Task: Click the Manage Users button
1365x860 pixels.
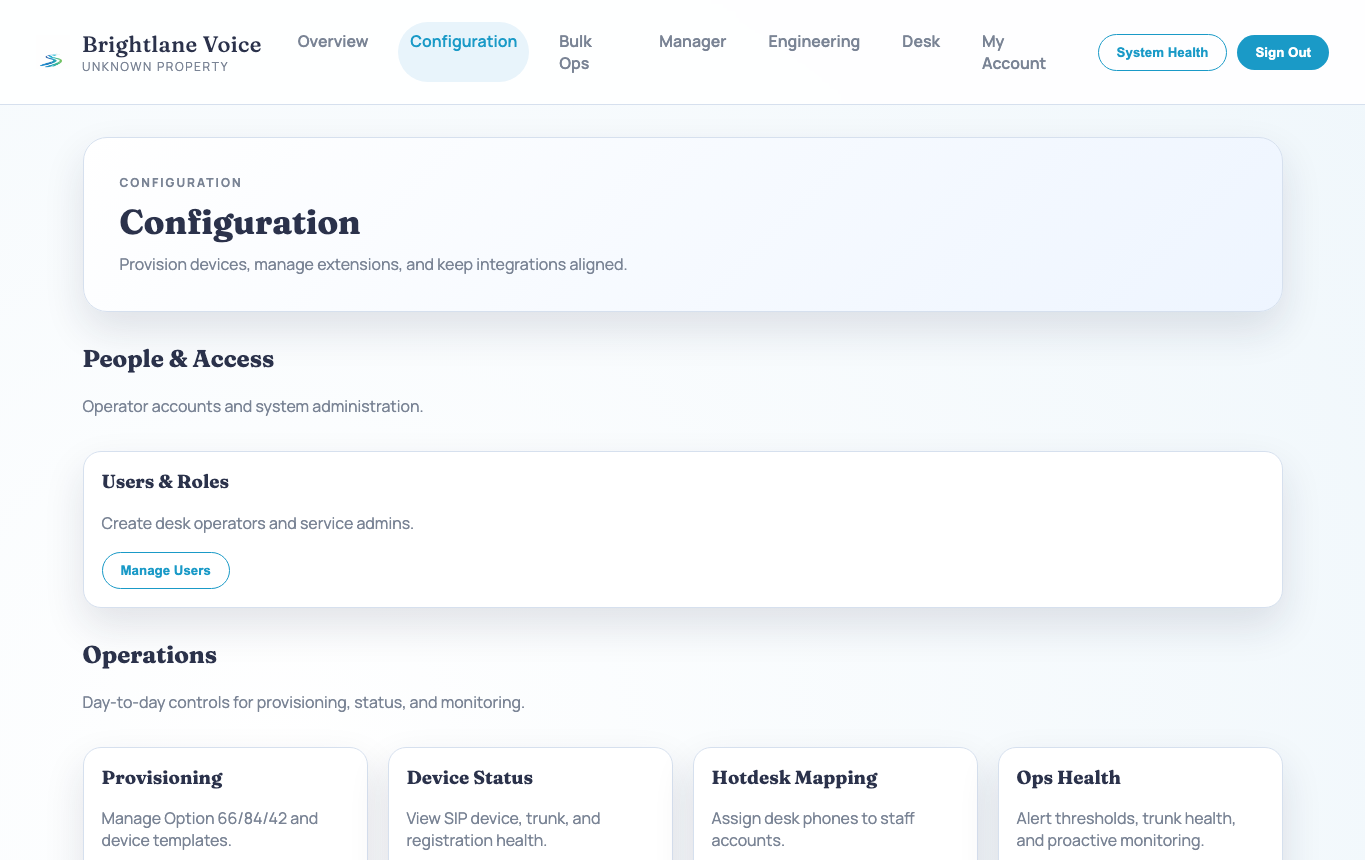Action: coord(165,570)
